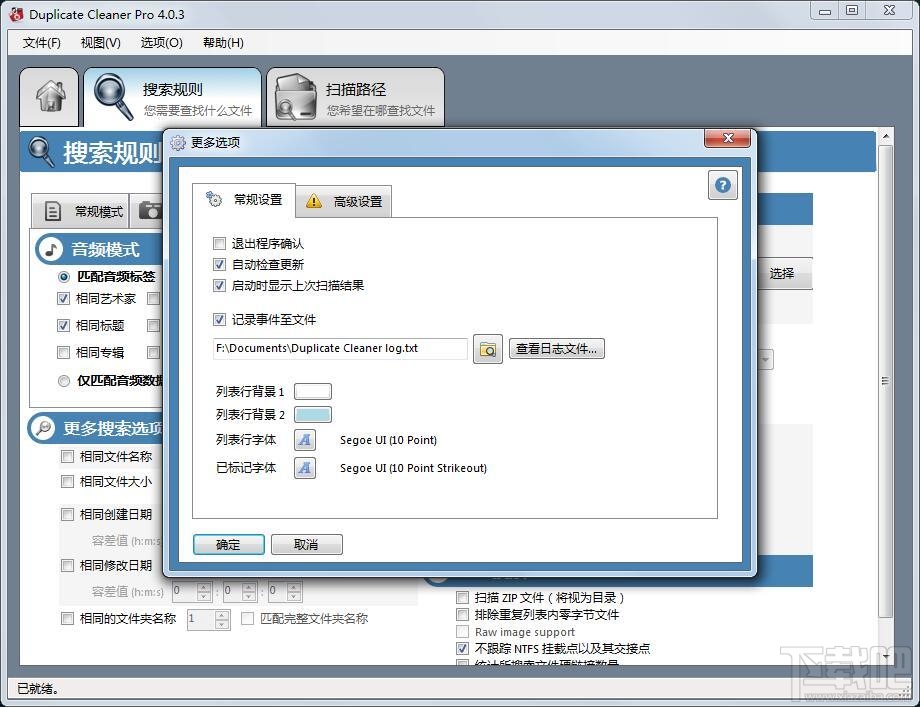Uncheck 自动检查更新 option
Viewport: 920px width, 707px height.
coord(219,265)
